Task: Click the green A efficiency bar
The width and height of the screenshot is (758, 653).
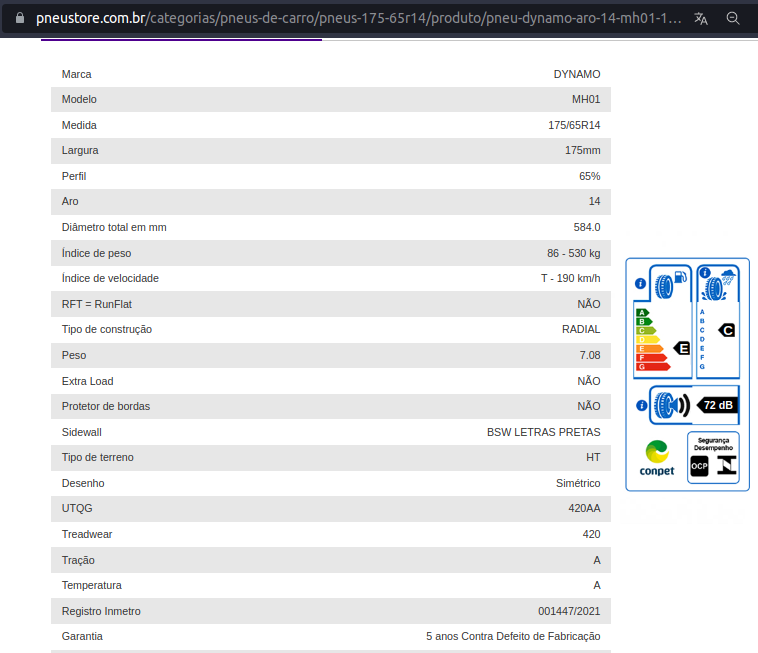Action: [643, 313]
